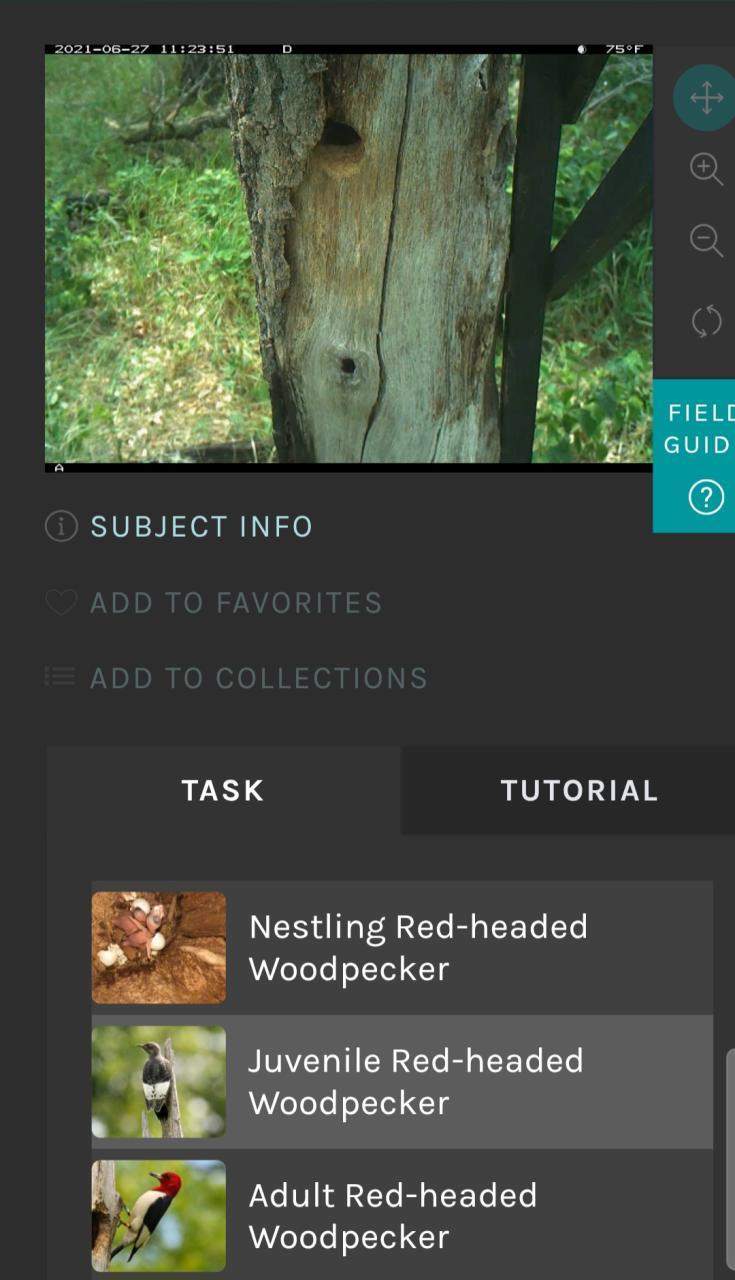Switch to the Task tab
Viewport: 735px width, 1280px height.
coord(223,790)
